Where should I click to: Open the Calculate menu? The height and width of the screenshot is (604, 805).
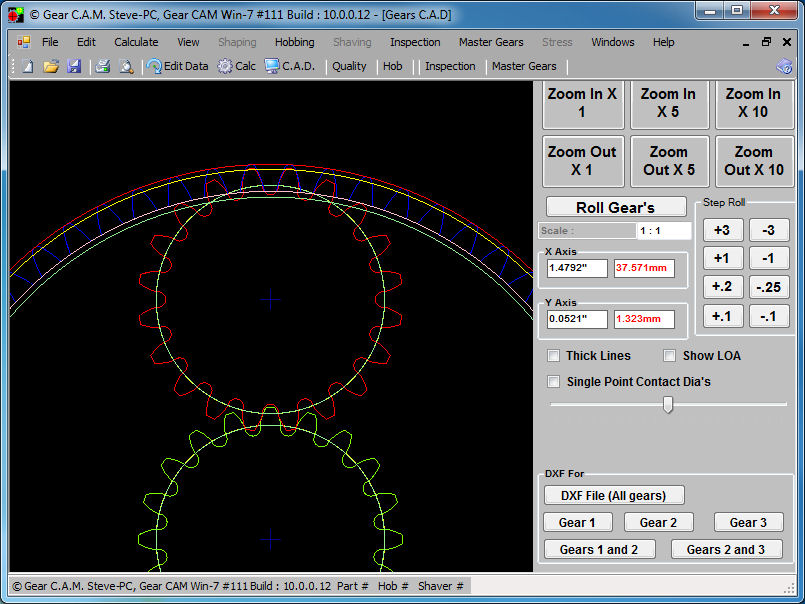click(136, 42)
